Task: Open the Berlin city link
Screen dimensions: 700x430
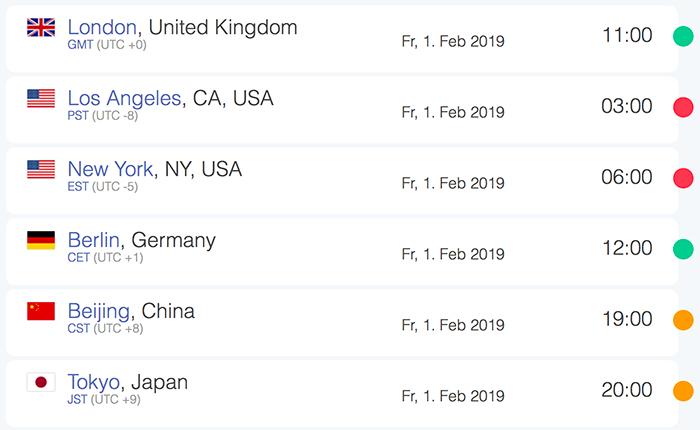Action: 94,240
